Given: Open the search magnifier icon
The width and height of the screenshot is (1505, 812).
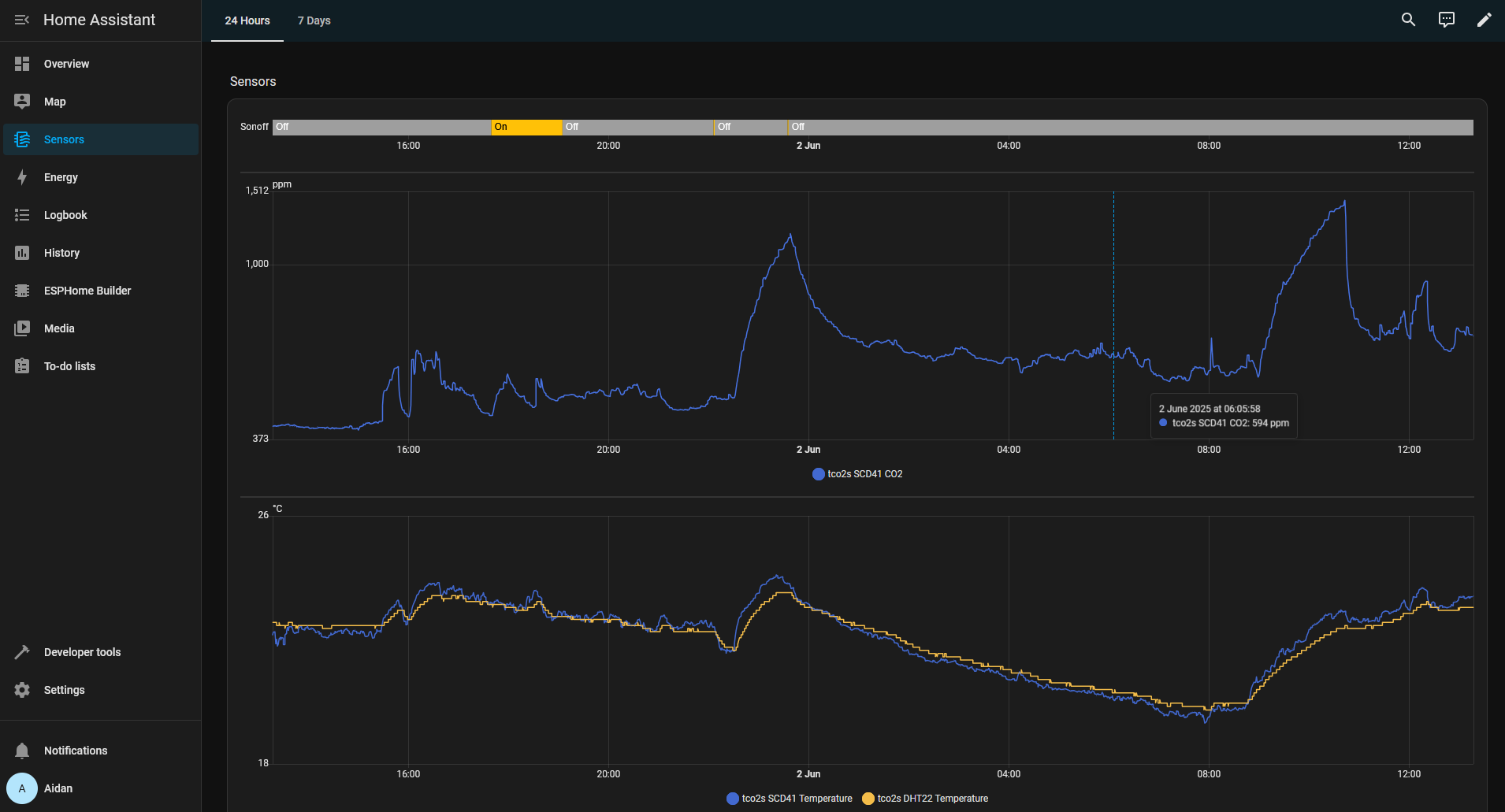Looking at the screenshot, I should click(1408, 20).
